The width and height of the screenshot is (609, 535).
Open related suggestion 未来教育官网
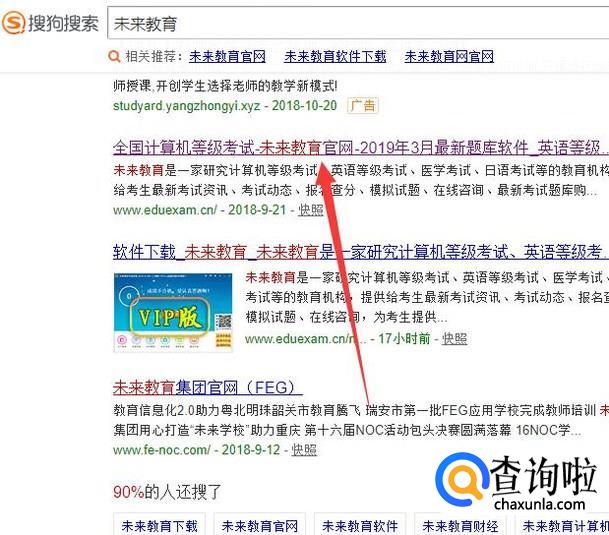(x=227, y=57)
